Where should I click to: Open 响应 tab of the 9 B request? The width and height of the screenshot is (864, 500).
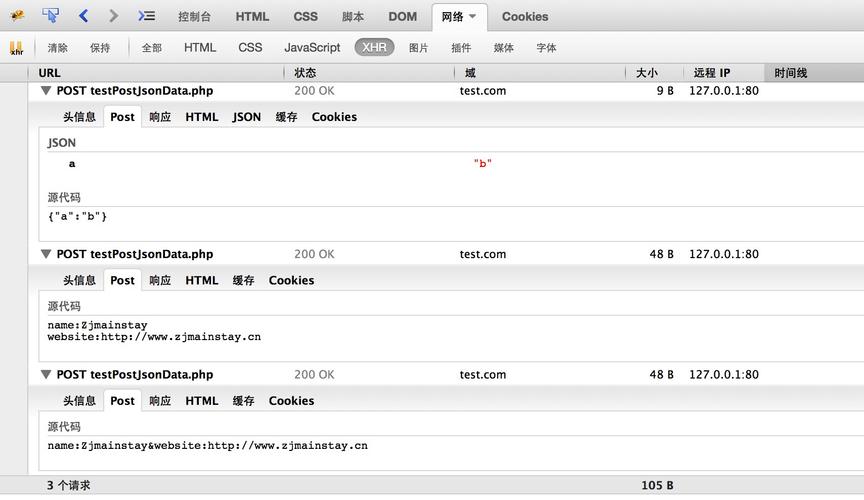point(160,117)
